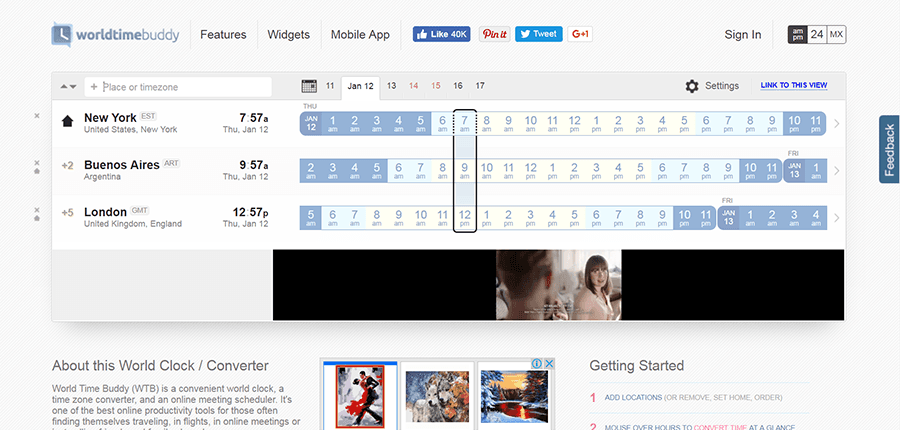
Task: Remove Buenos Aires using its X icon
Action: coord(37,161)
